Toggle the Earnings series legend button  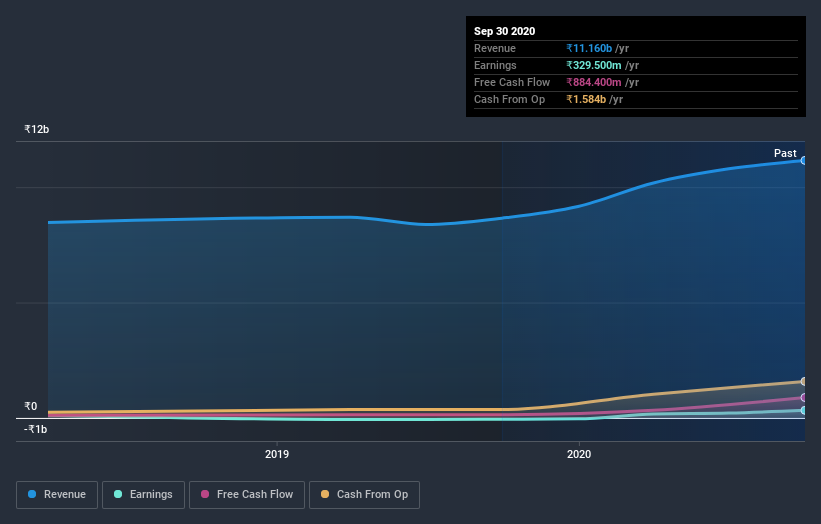pos(143,495)
